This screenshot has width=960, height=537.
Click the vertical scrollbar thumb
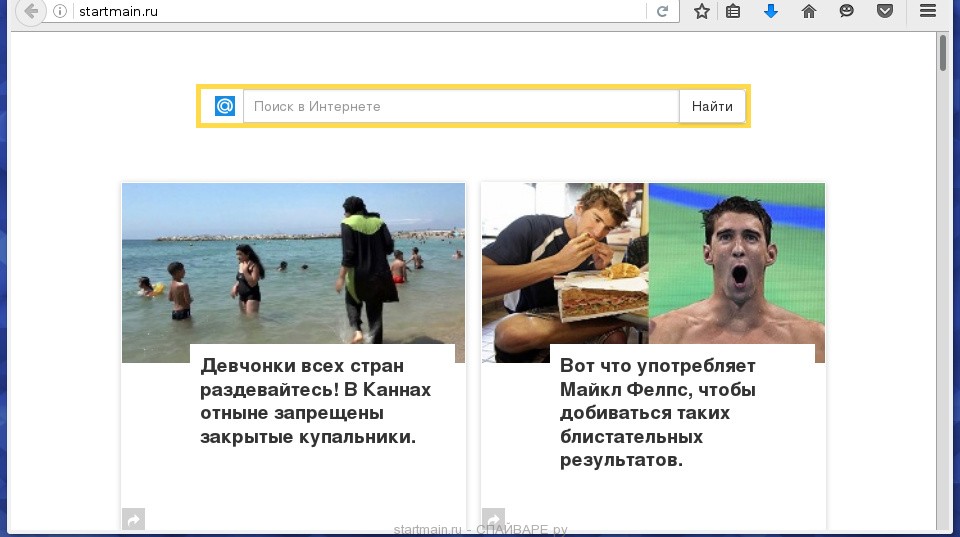coord(943,53)
